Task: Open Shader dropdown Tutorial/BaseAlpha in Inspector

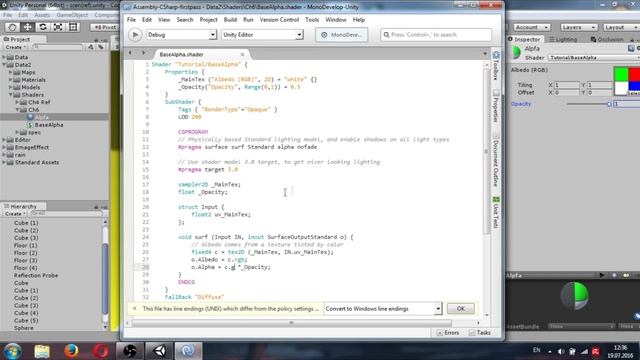Action: point(594,58)
